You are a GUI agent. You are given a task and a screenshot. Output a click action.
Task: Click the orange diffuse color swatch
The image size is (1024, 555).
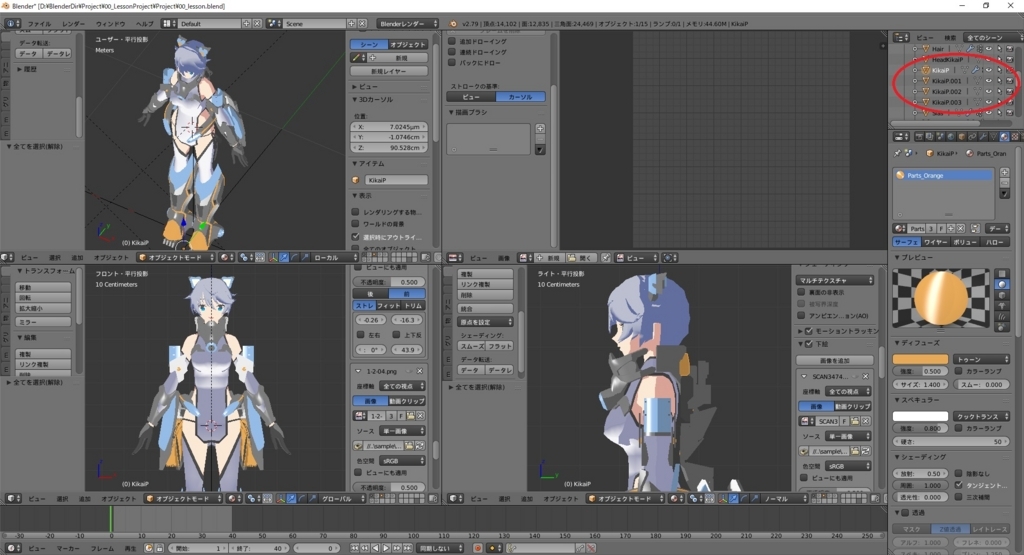[x=920, y=359]
